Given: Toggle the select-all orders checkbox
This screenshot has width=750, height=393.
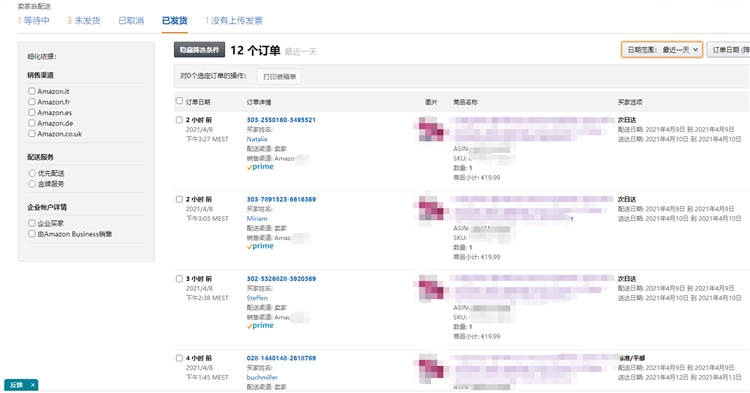Looking at the screenshot, I should (179, 101).
